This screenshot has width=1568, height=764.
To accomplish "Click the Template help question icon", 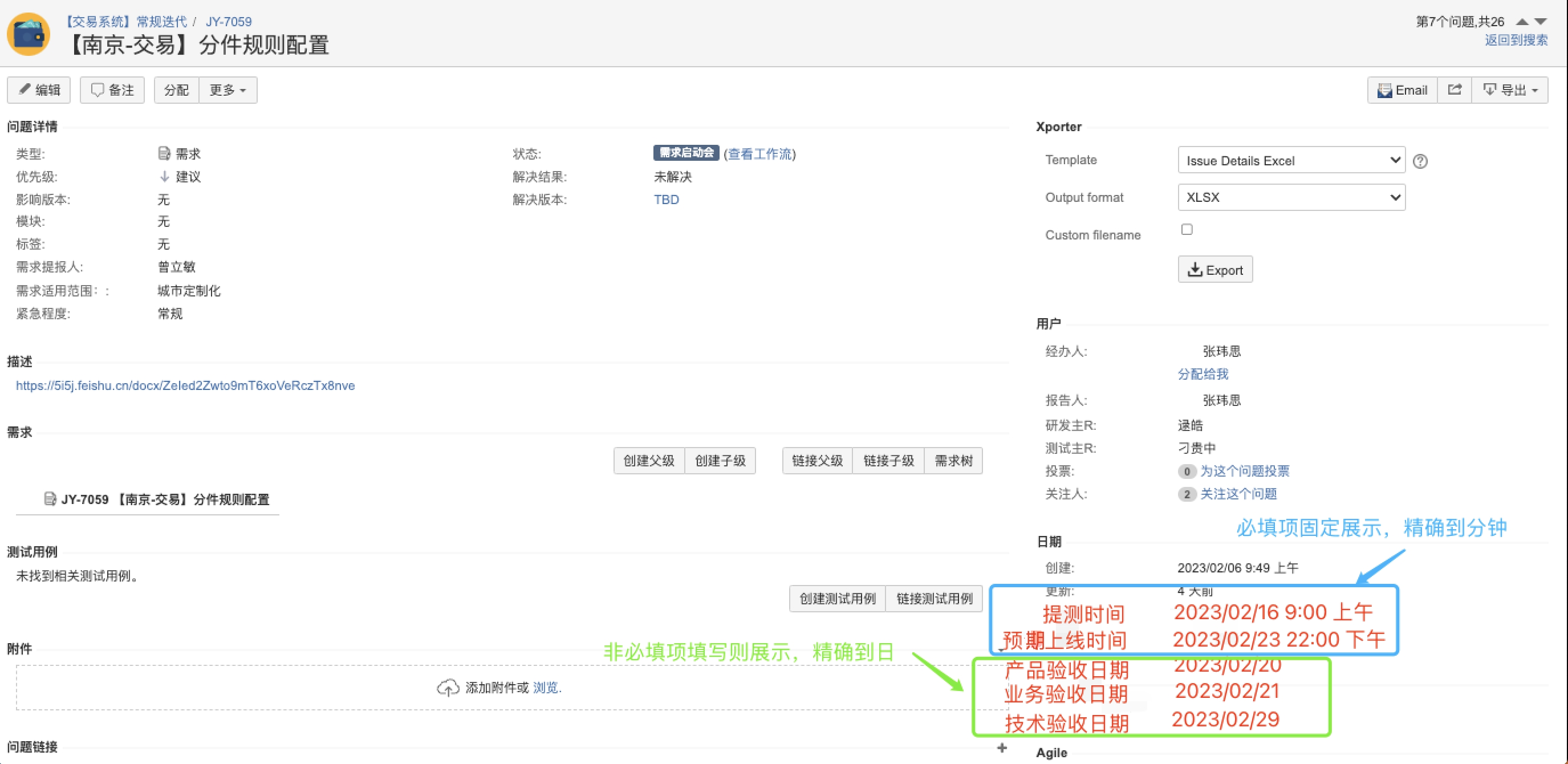I will point(1420,161).
